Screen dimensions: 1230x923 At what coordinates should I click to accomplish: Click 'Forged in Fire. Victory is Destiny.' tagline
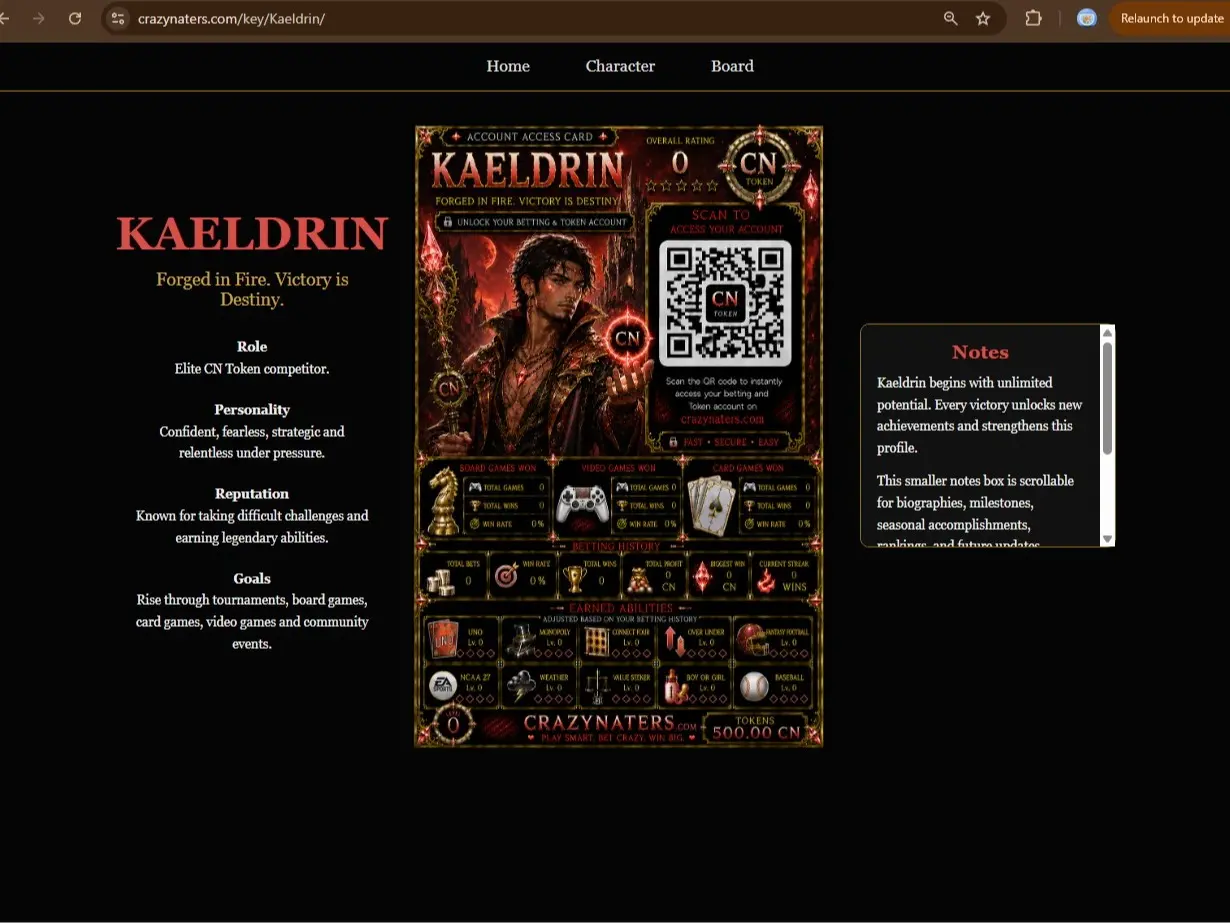click(252, 289)
